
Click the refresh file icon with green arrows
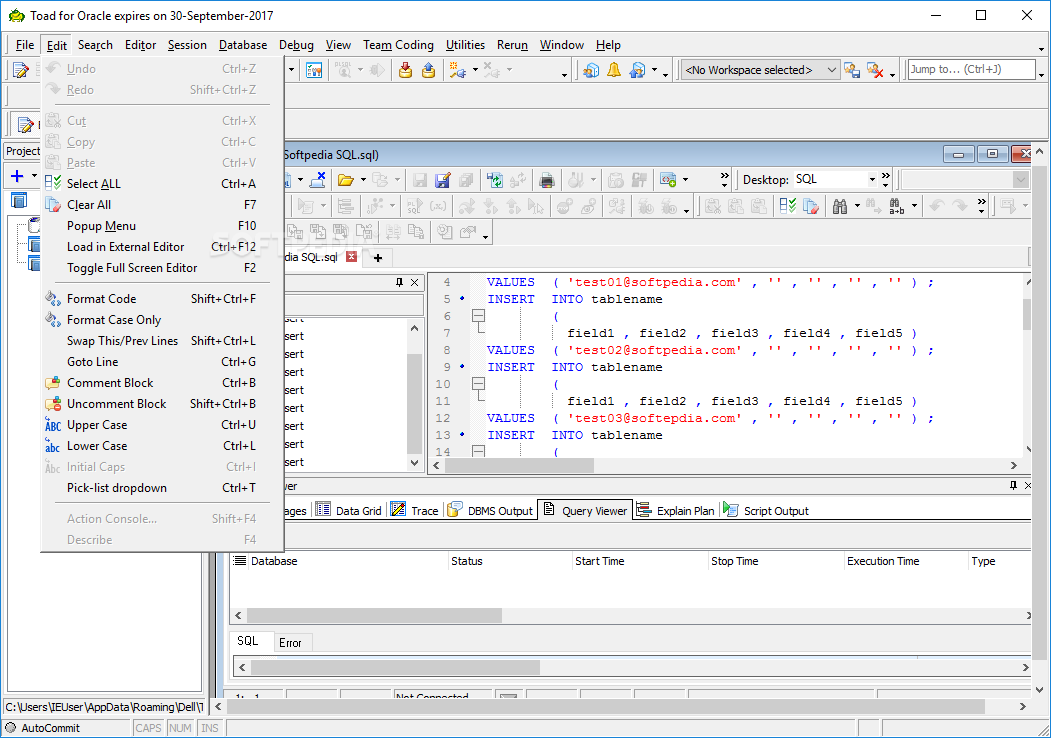click(495, 180)
